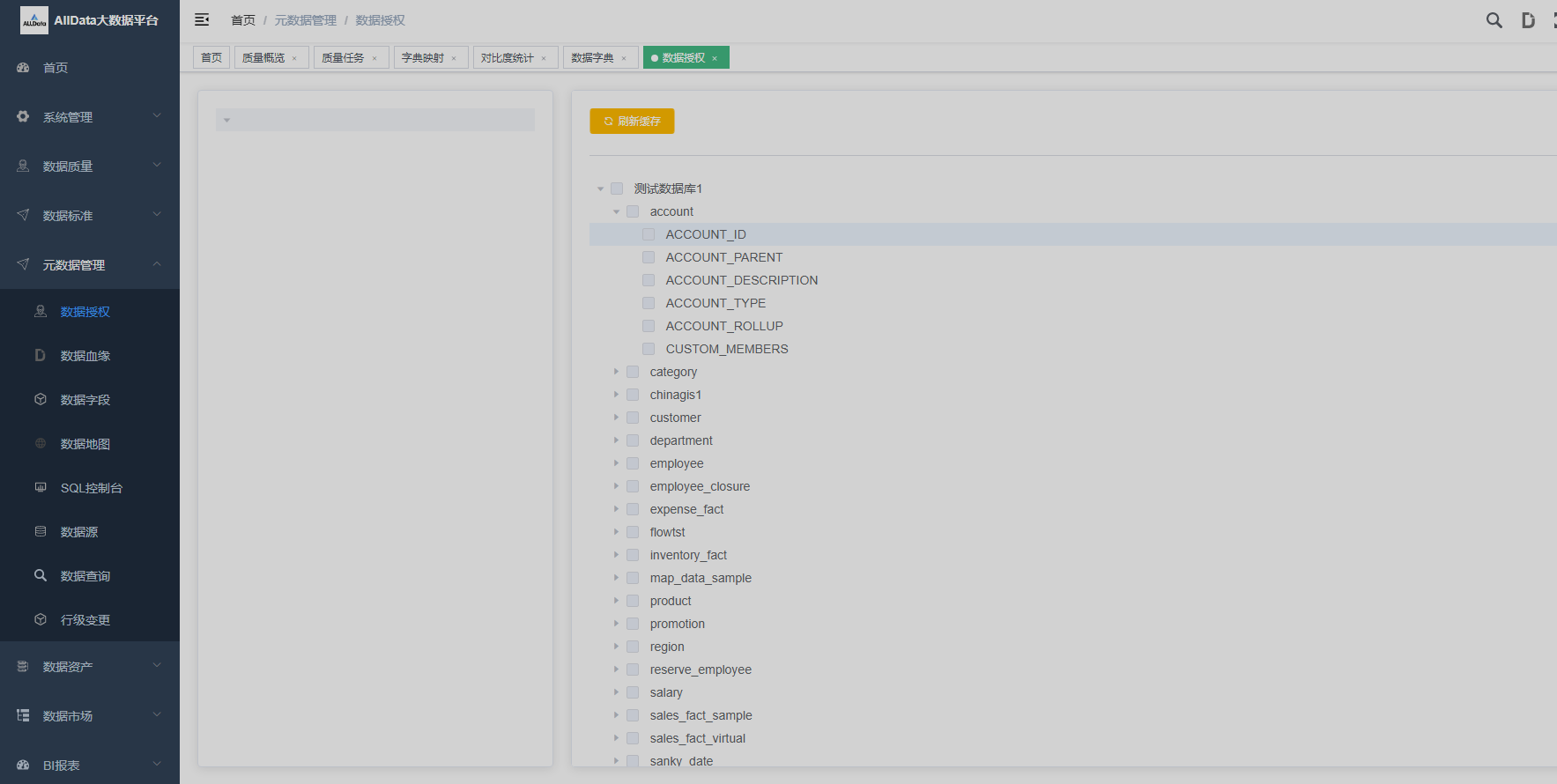
Task: Open the search magnifier icon in header
Action: point(1494,20)
